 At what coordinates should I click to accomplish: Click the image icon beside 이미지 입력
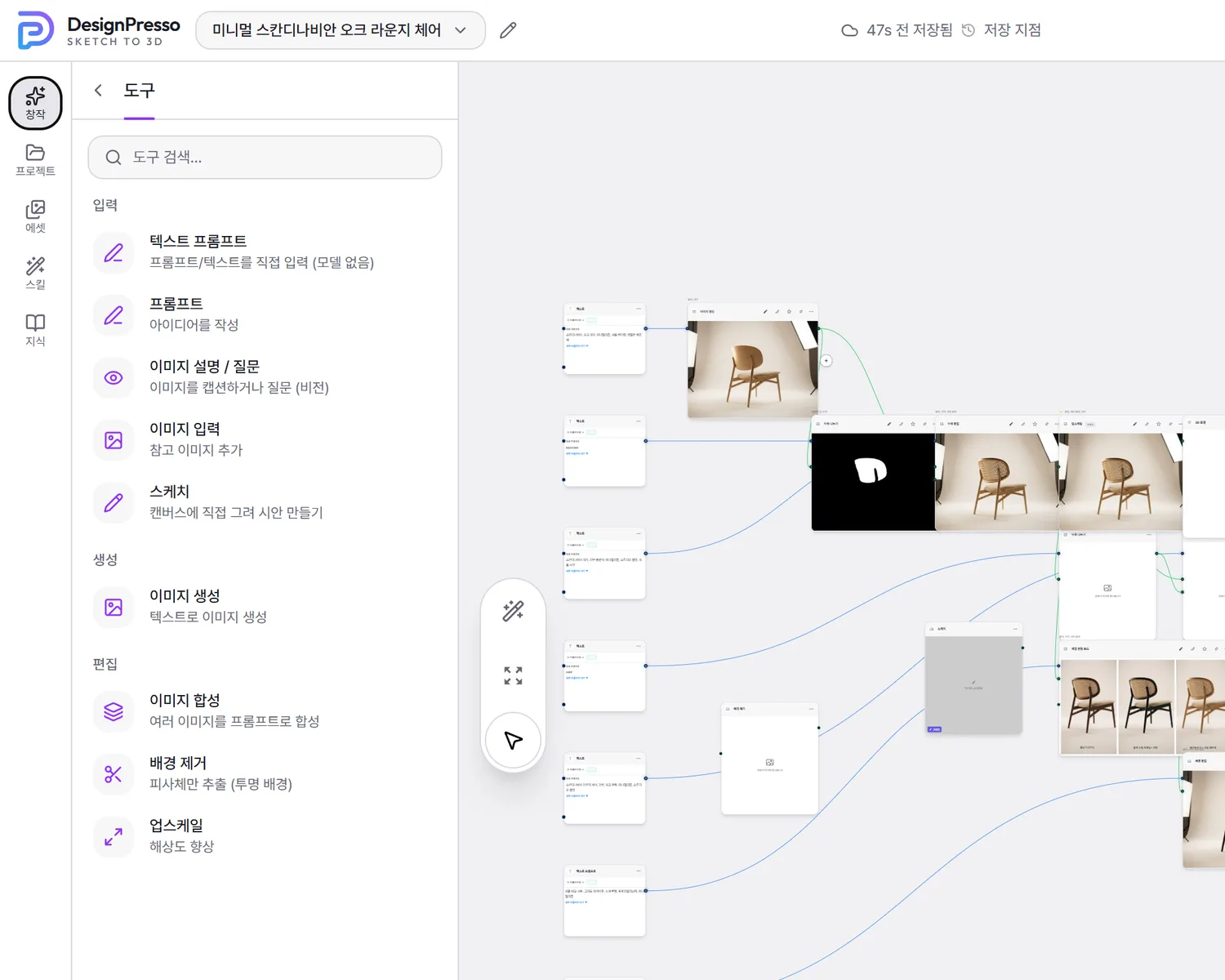pos(114,440)
